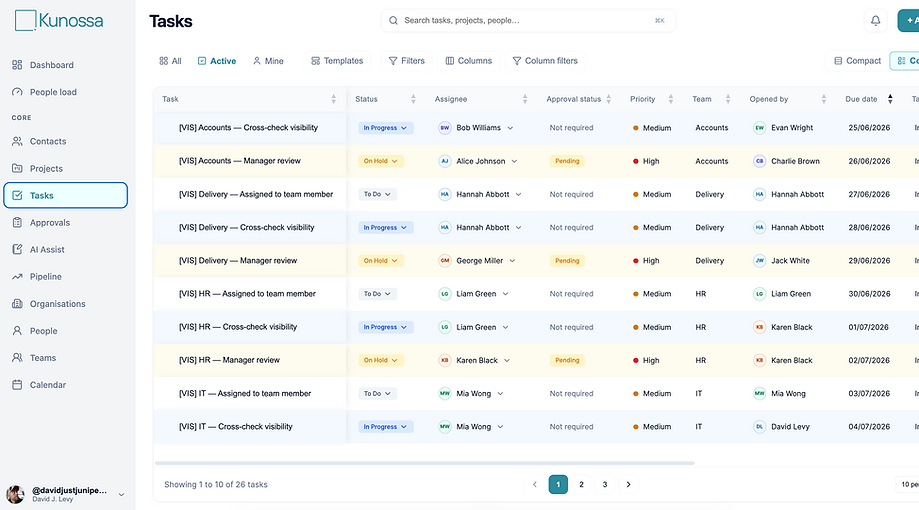Image resolution: width=919 pixels, height=510 pixels.
Task: Sort by Team column arrows
Action: 728,99
